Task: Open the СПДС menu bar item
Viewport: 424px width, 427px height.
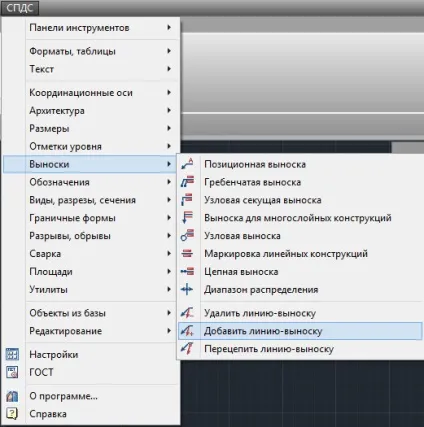Action: click(20, 8)
